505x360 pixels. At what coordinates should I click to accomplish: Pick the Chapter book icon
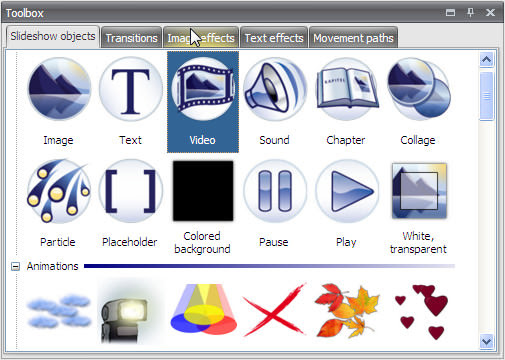pos(347,89)
